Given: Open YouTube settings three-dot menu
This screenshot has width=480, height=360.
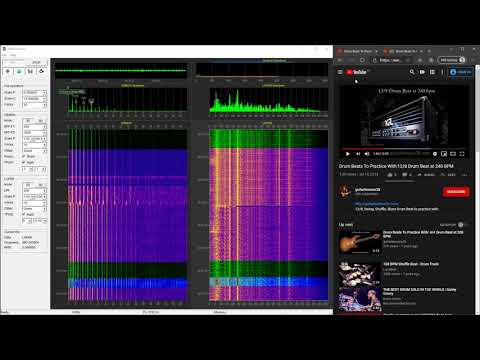Looking at the screenshot, I should coord(442,72).
